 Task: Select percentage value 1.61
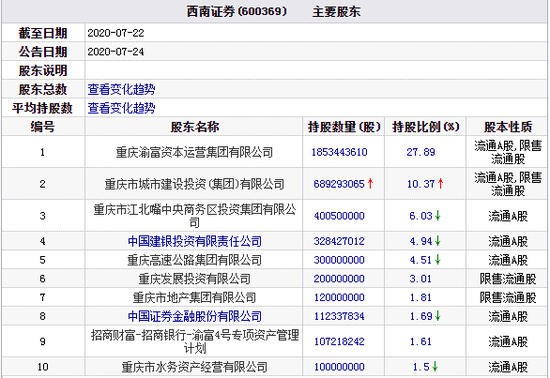[421, 342]
